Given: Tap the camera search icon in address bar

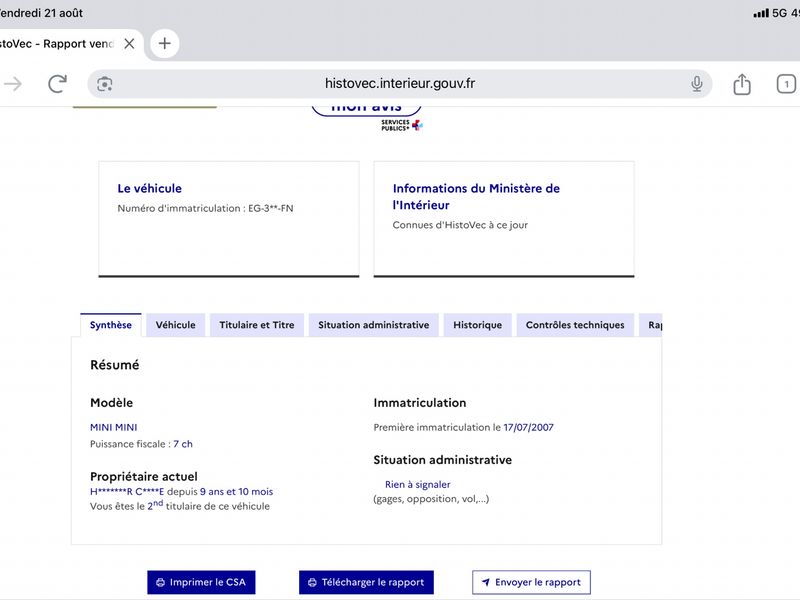Looking at the screenshot, I should [x=105, y=84].
